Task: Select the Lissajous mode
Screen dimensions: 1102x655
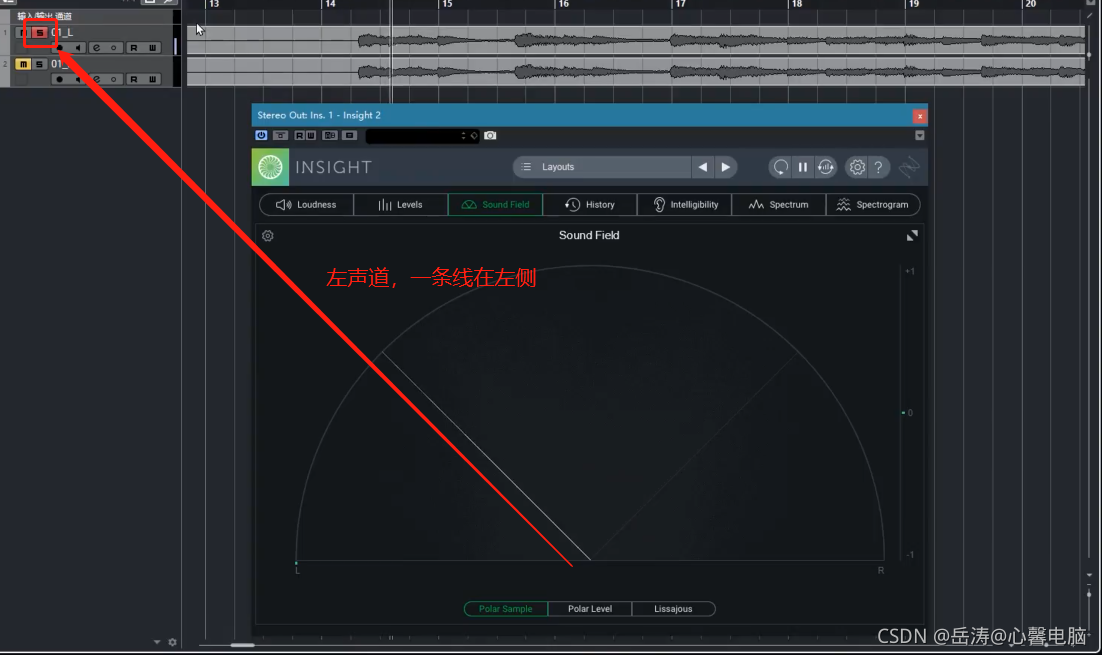Action: tap(673, 609)
